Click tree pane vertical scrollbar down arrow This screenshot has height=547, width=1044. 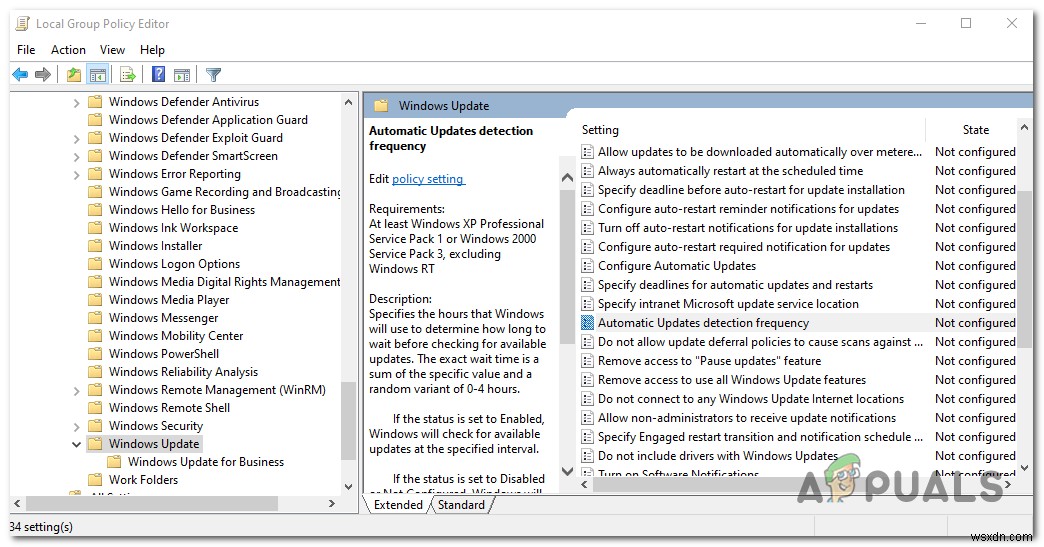pyautogui.click(x=348, y=486)
